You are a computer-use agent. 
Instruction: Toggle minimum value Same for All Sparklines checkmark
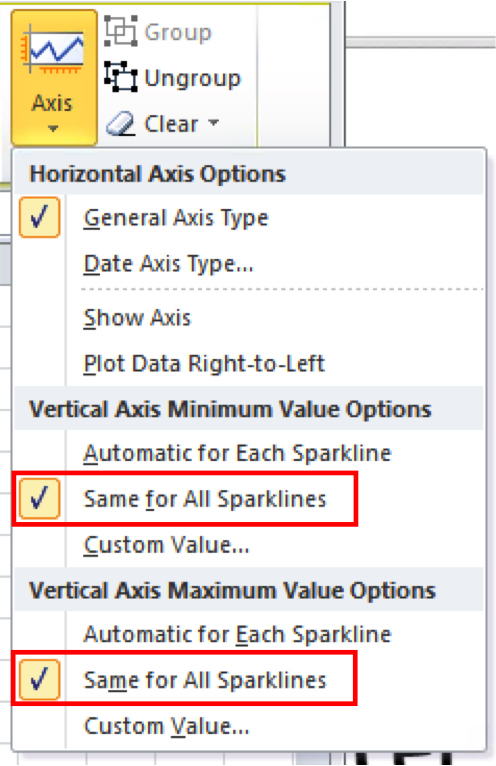tap(40, 499)
